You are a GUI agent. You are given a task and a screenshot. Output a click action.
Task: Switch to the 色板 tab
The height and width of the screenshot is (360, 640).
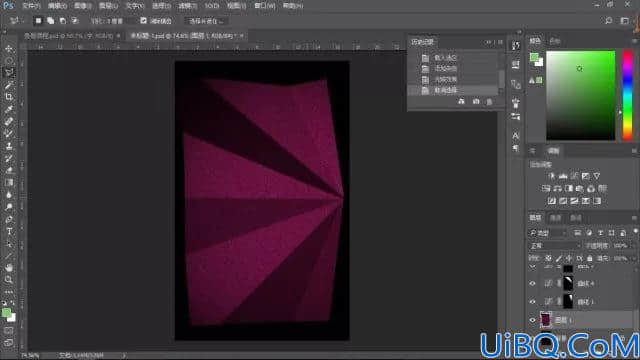554,41
